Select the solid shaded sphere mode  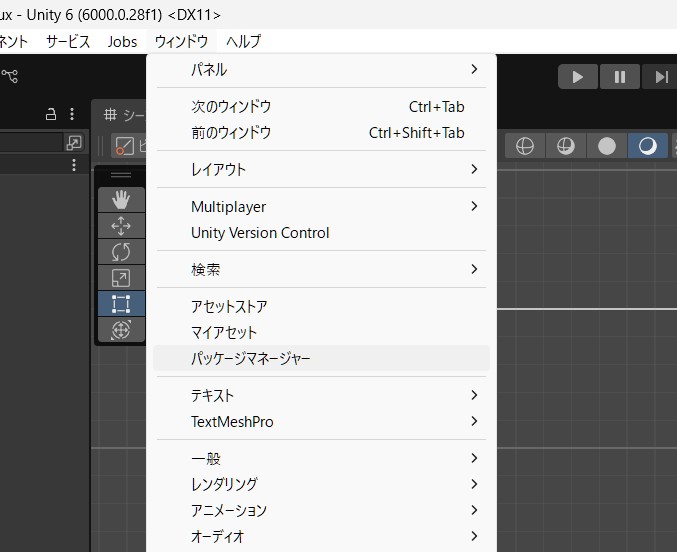pos(607,146)
